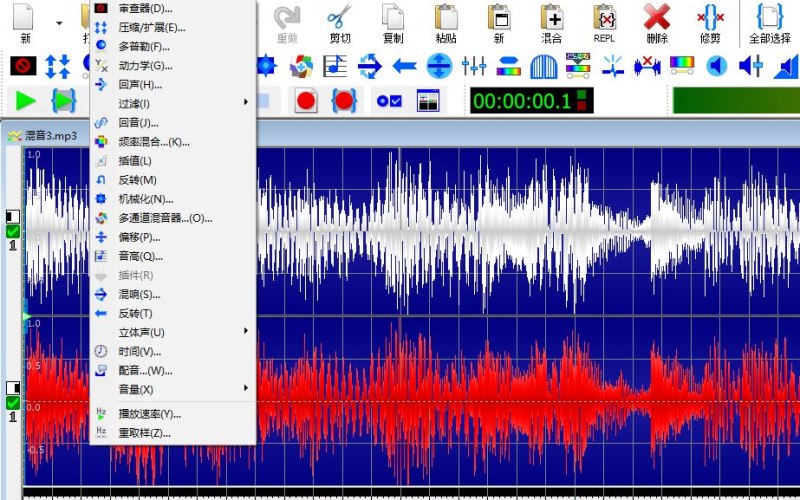Image resolution: width=800 pixels, height=500 pixels.
Task: Select the 偏移(P)... menu entry
Action: pos(172,237)
